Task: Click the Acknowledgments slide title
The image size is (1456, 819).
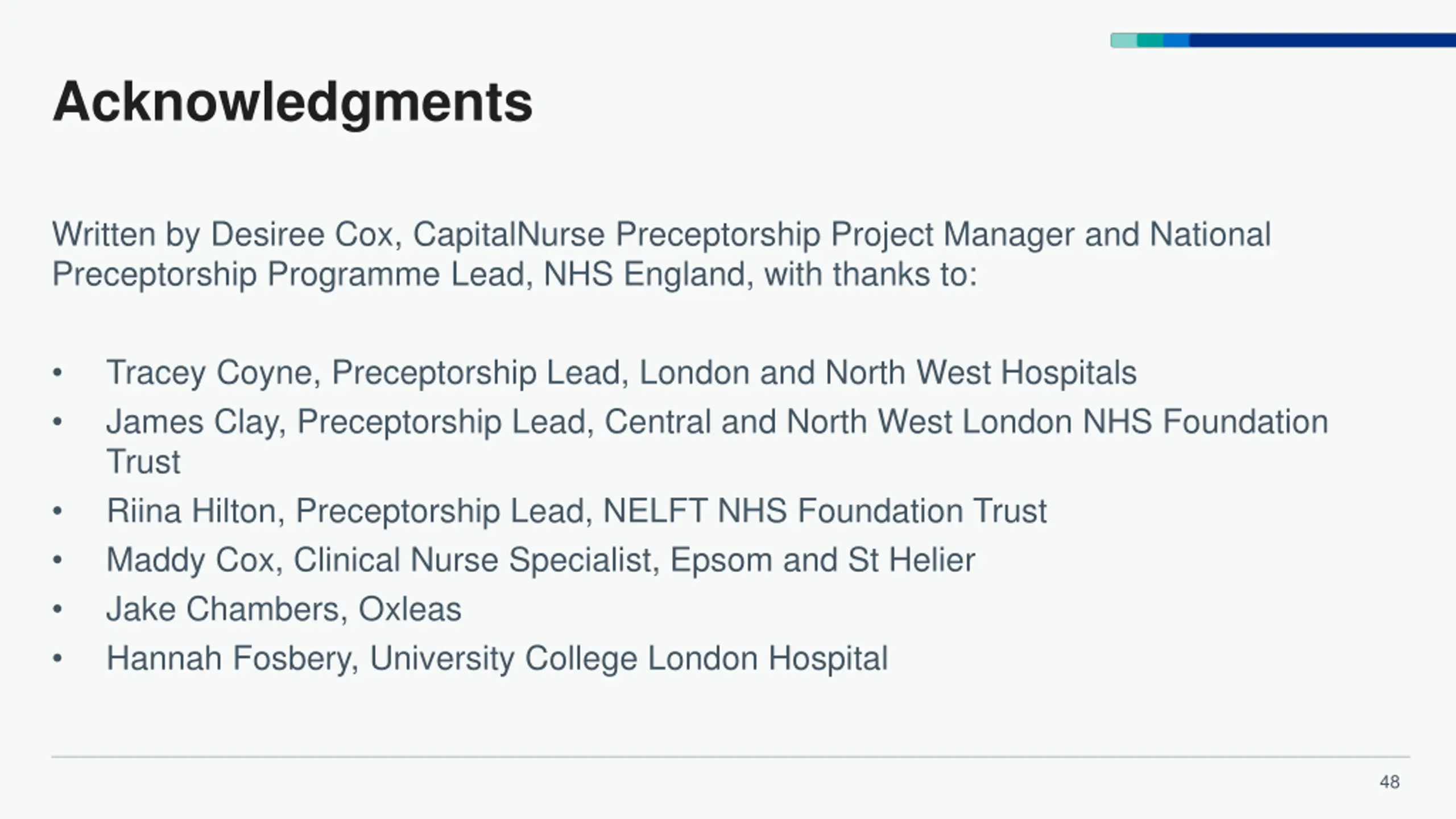Action: [292, 102]
